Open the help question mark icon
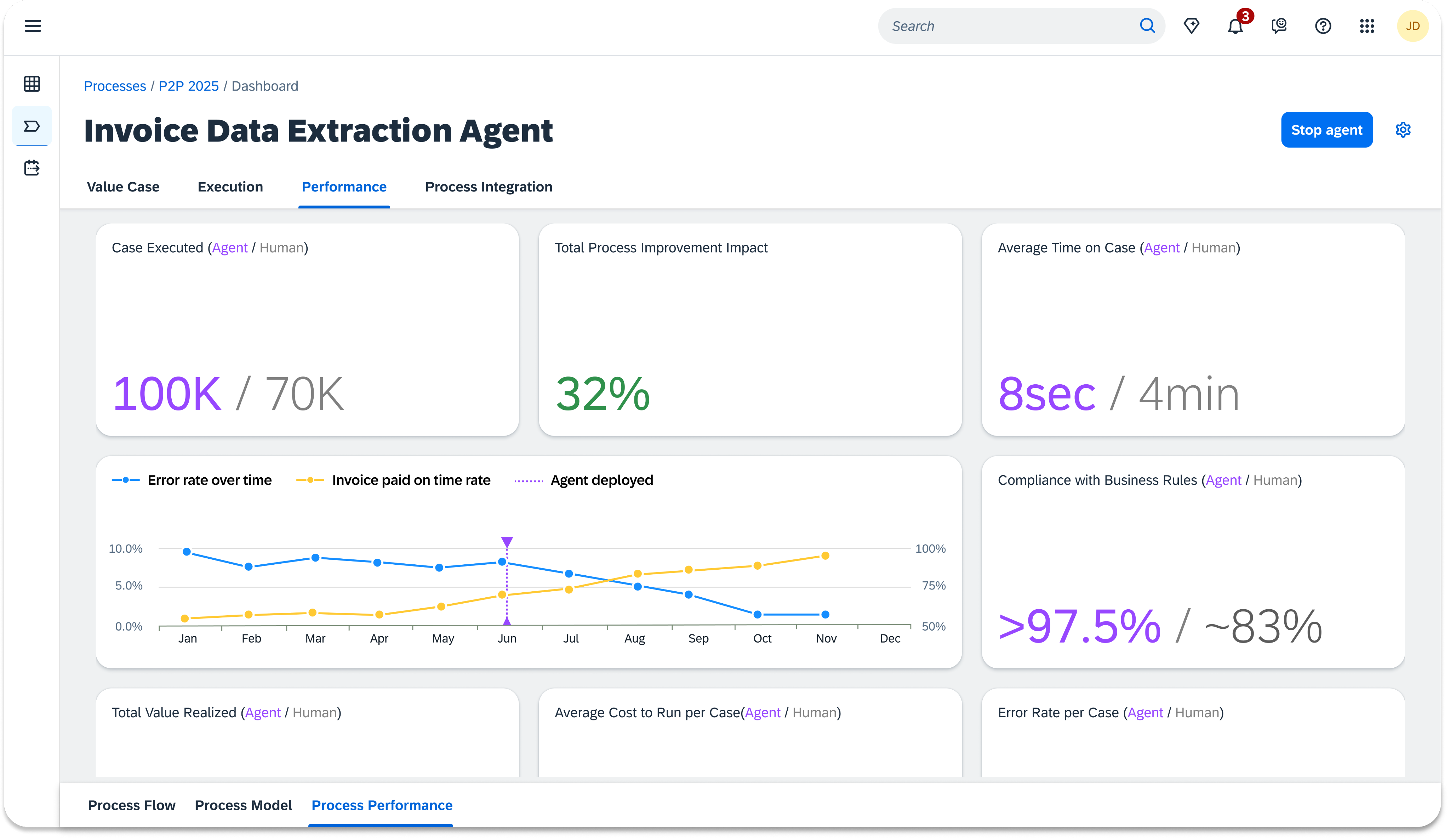 (x=1323, y=26)
